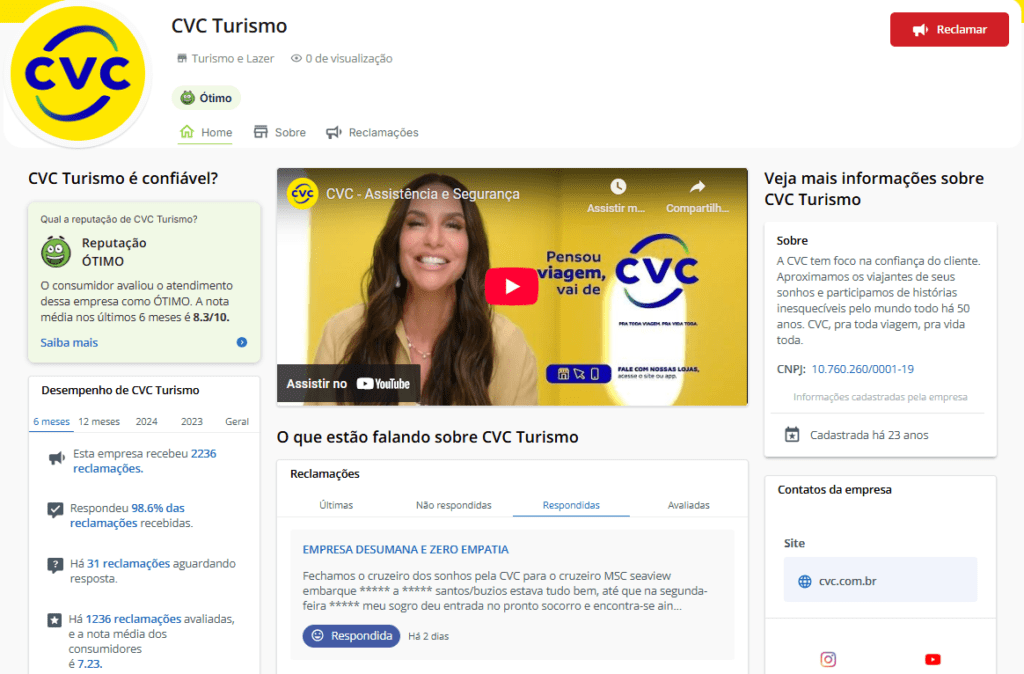This screenshot has height=674, width=1024.
Task: Click the CVC channel avatar in video
Action: pos(302,193)
